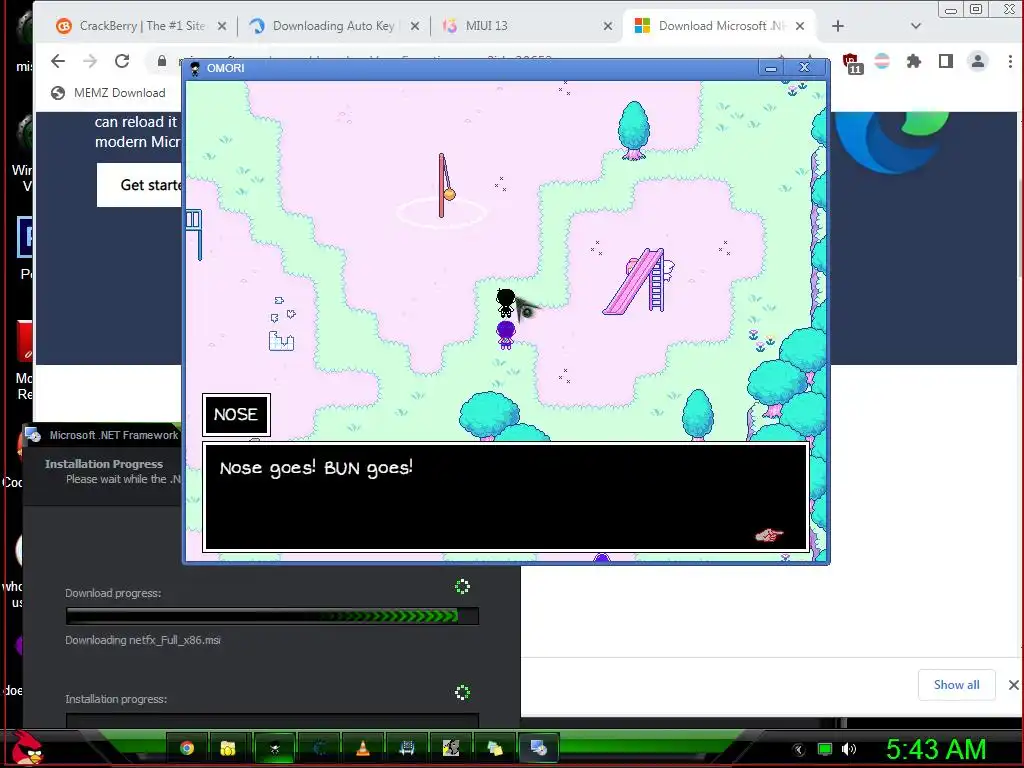The width and height of the screenshot is (1024, 768).
Task: Click 'Downloading netfx_Full_x86.msi' status text
Action: [x=143, y=641]
